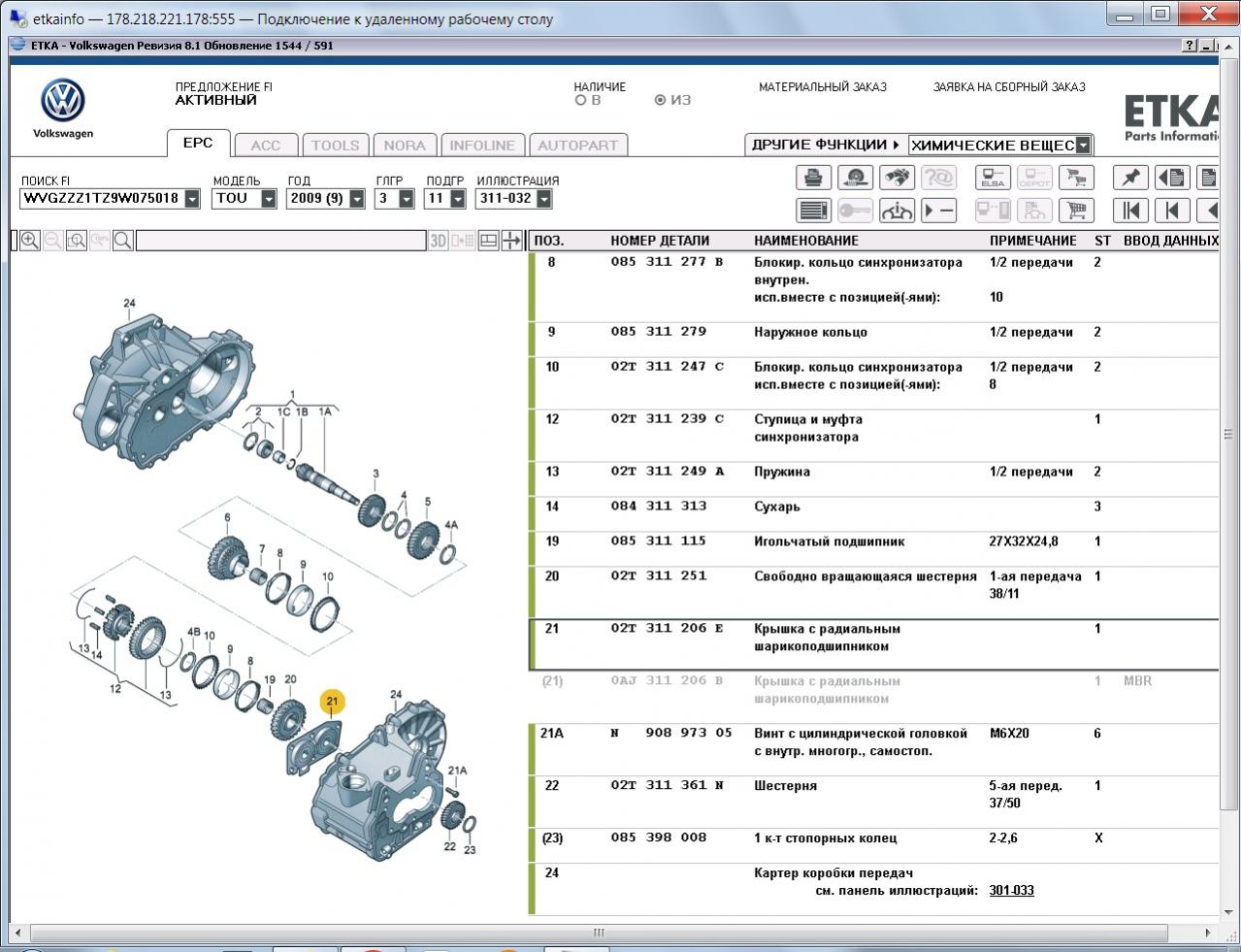Click the НАИМЕНОВАНИЕ column header
Screen dimensions: 1241x952
point(806,241)
